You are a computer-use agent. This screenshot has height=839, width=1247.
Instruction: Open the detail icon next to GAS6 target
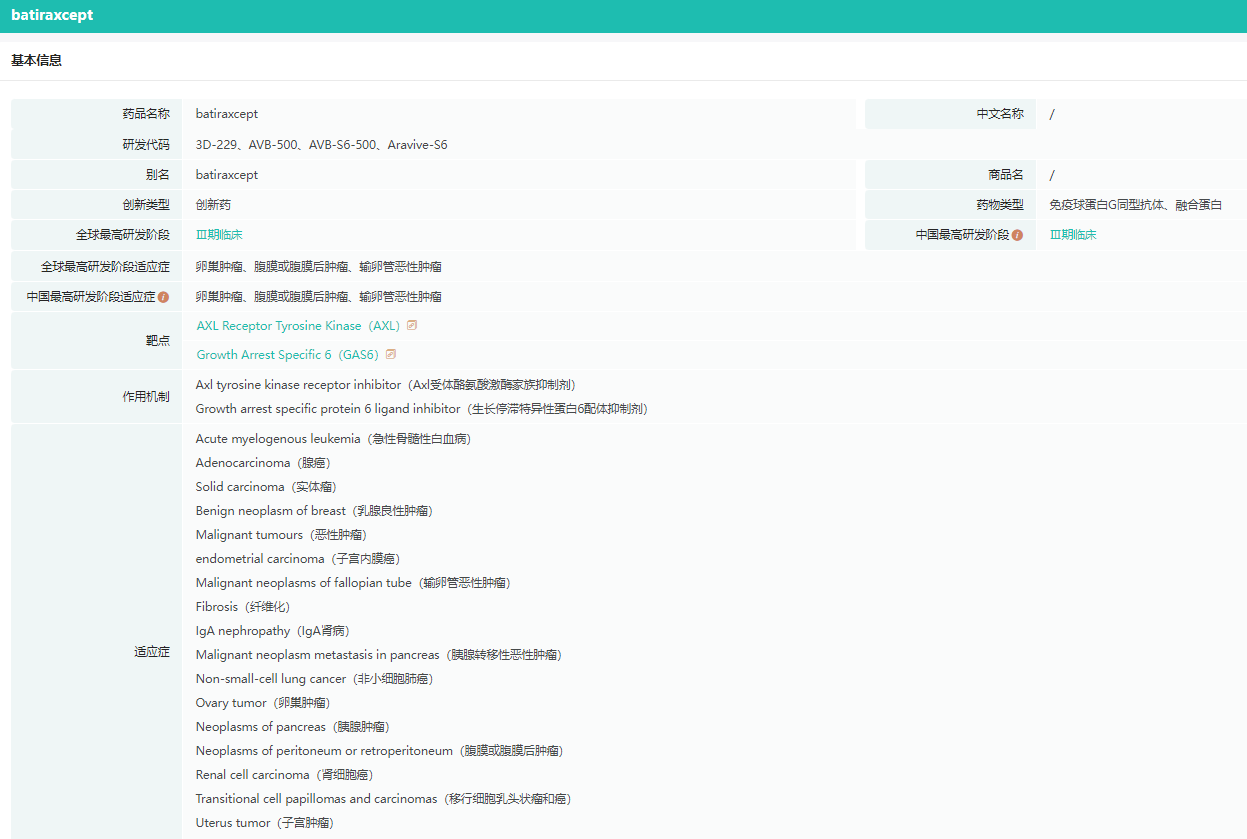[391, 354]
